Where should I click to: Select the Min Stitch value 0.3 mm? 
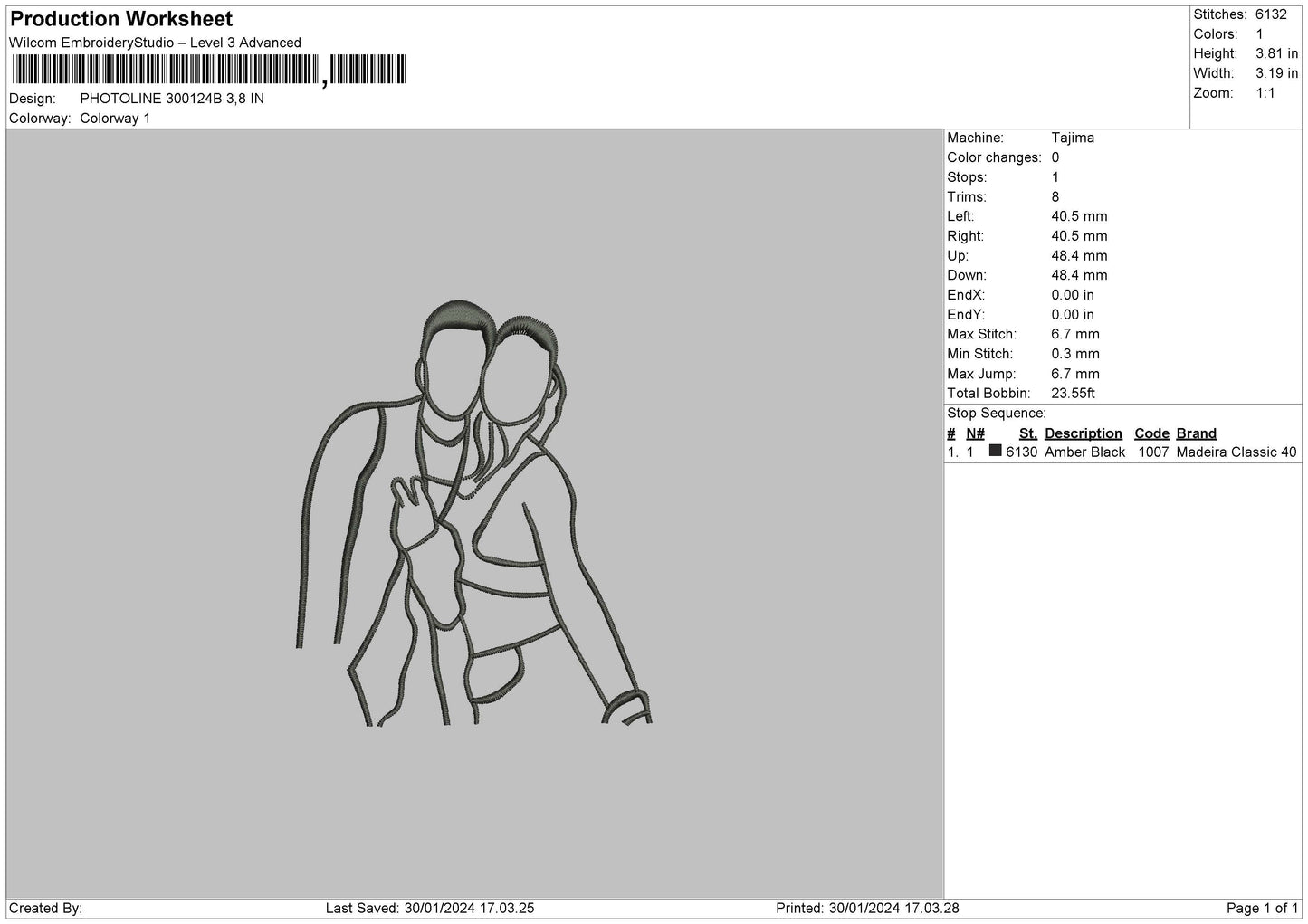tap(1075, 354)
